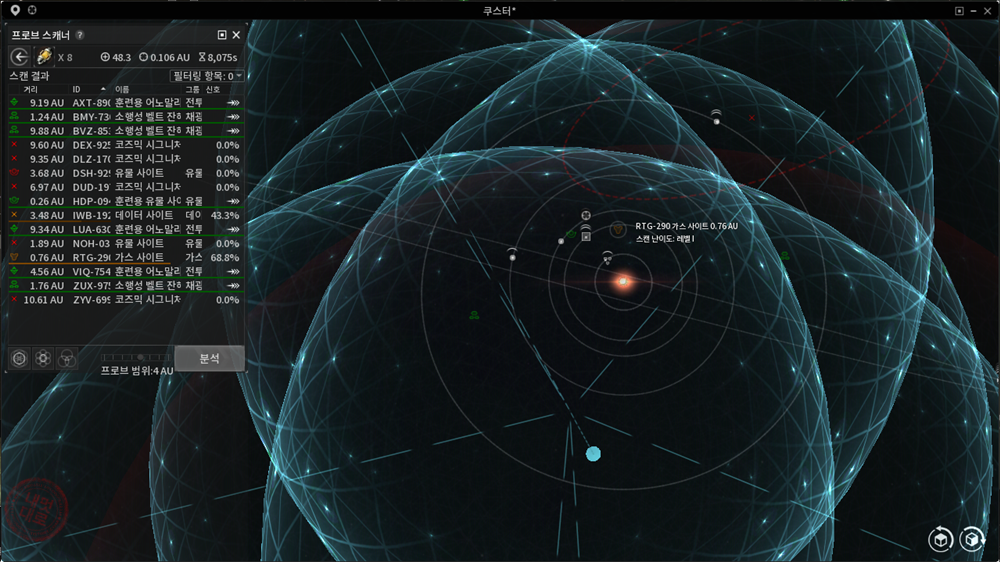Click the 43.3% signal value
Image resolution: width=1000 pixels, height=562 pixels.
click(x=225, y=216)
